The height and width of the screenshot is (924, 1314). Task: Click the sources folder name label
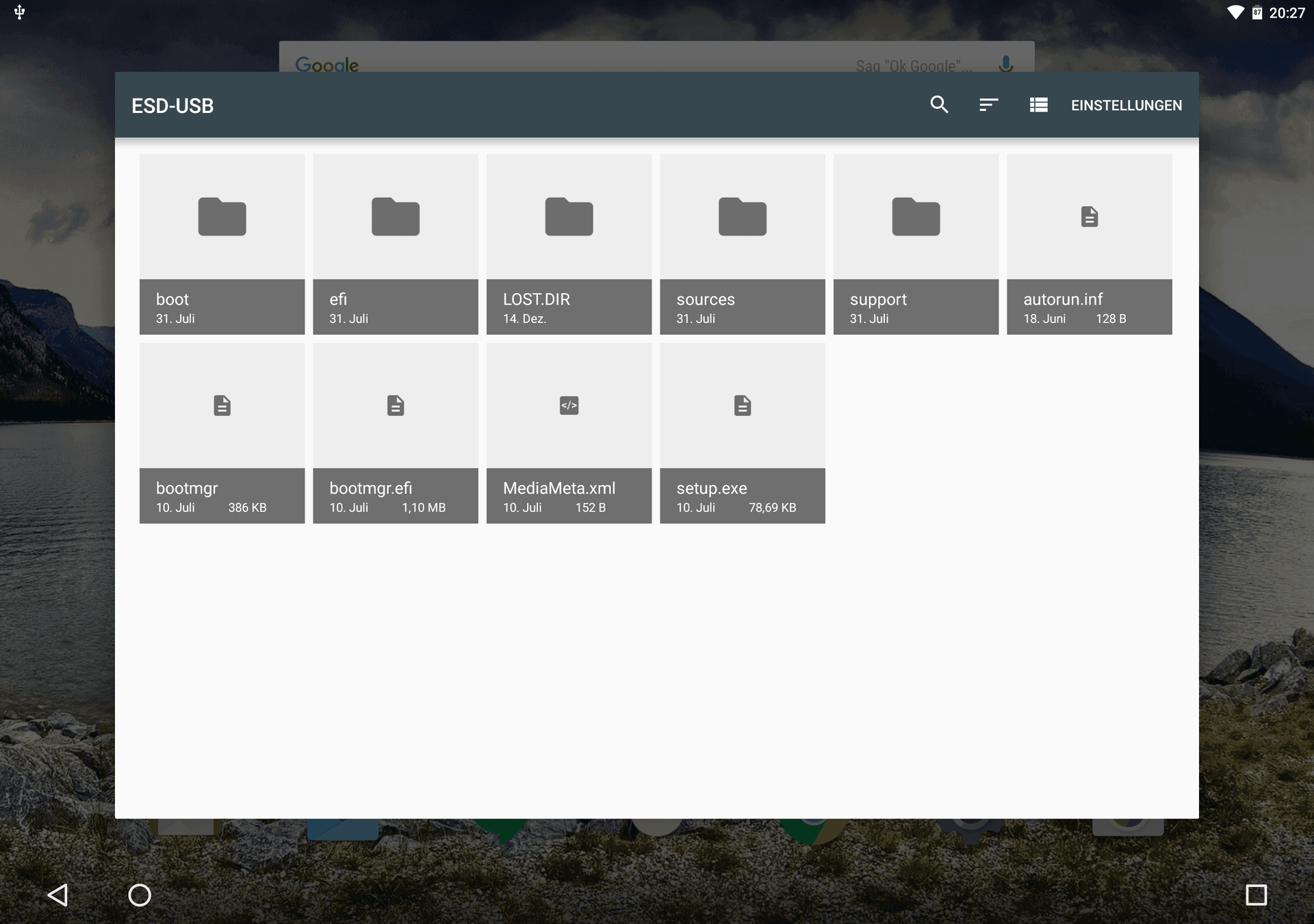click(706, 299)
